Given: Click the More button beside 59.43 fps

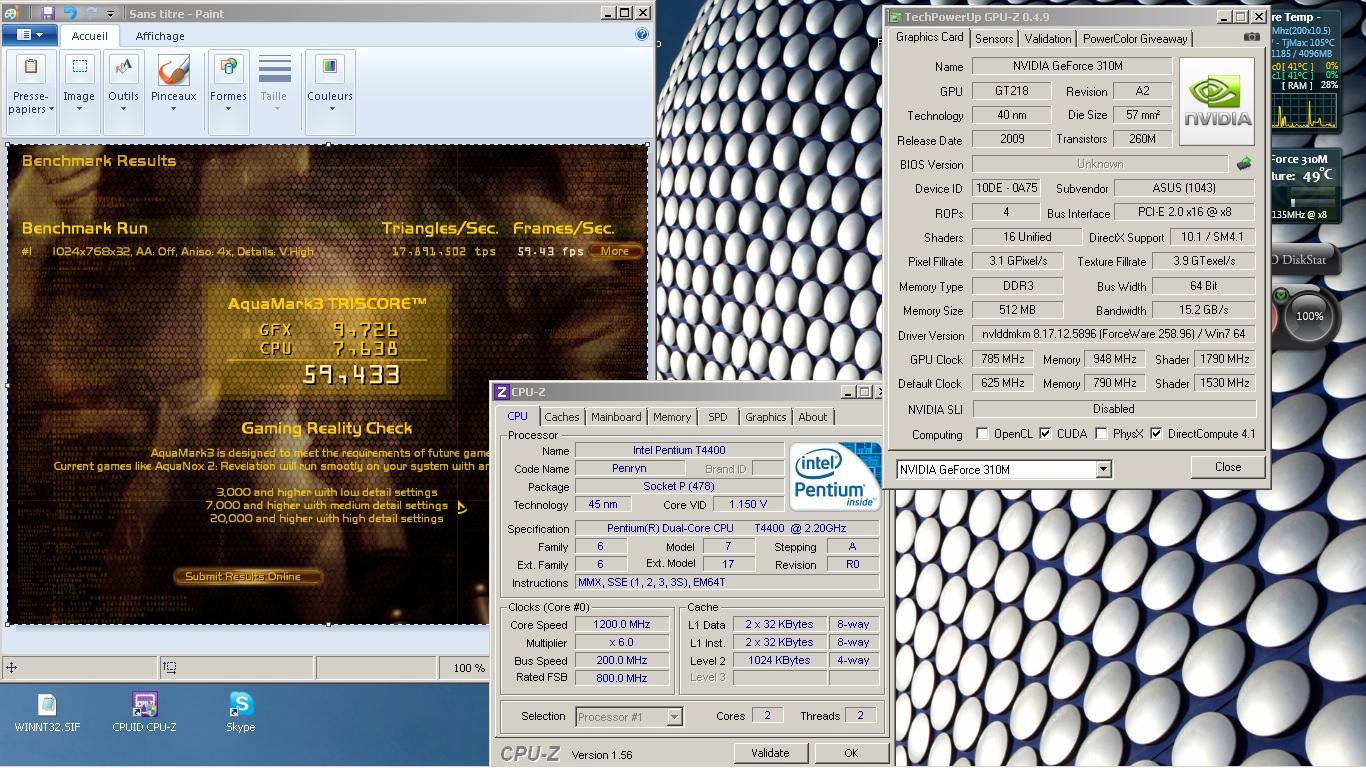Looking at the screenshot, I should click(x=615, y=251).
